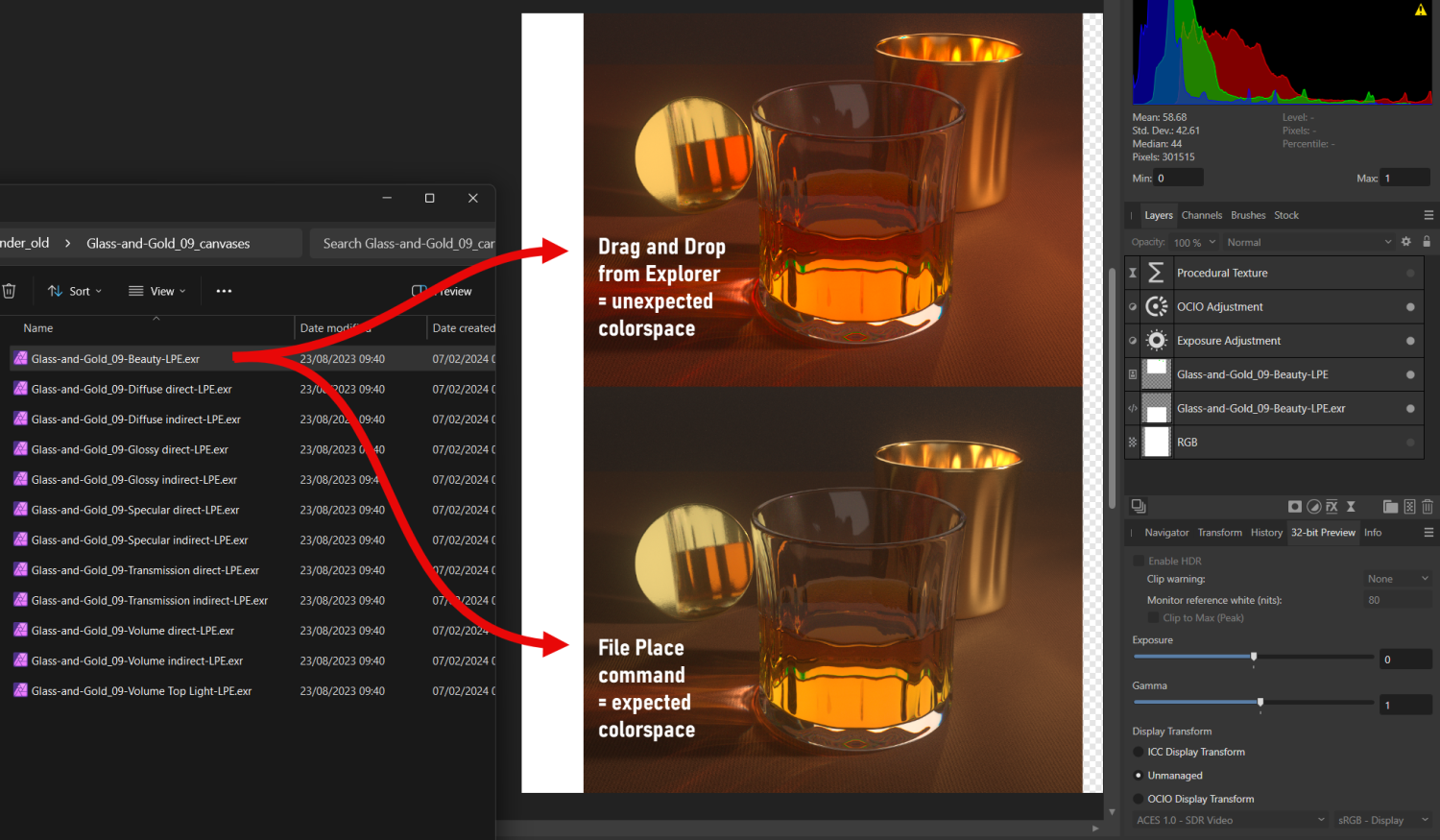Image resolution: width=1440 pixels, height=840 pixels.
Task: Click the Preview button in Explorer
Action: 442,291
